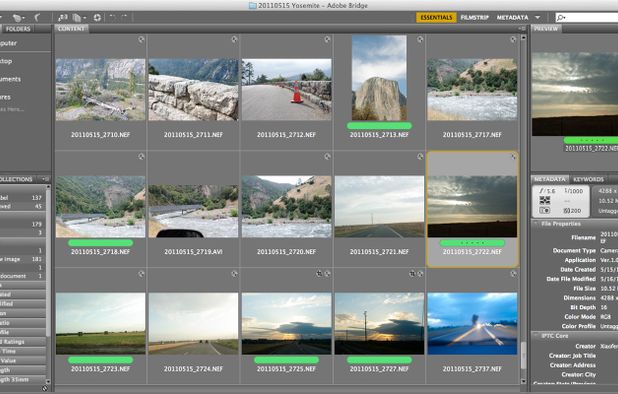Select the Keywords panel tab
Viewport: 618px width, 394px height.
point(588,179)
